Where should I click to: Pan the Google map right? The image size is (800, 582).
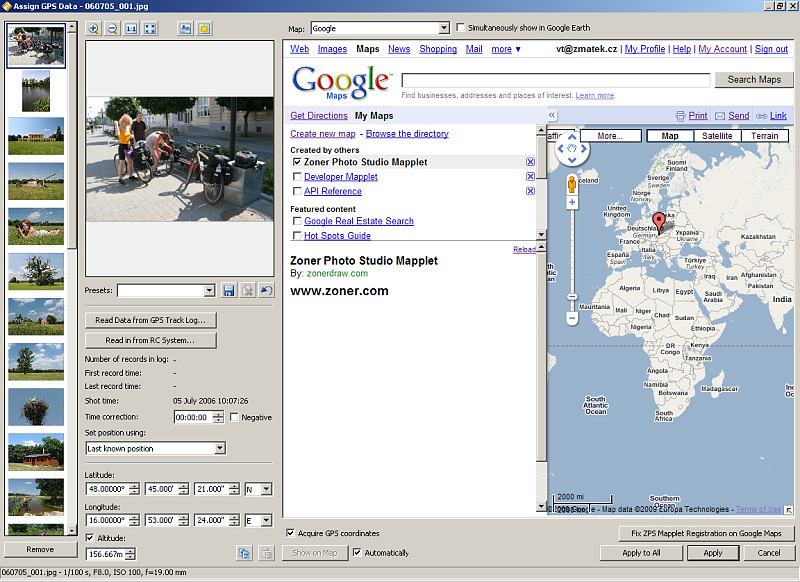point(584,149)
